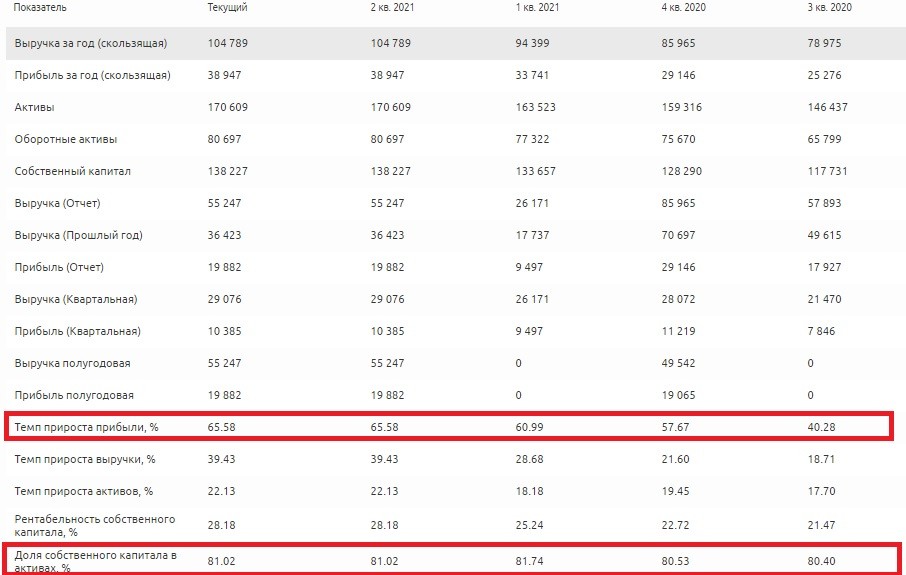
Task: Select the "1 кв. 2021" column header
Action: (538, 7)
